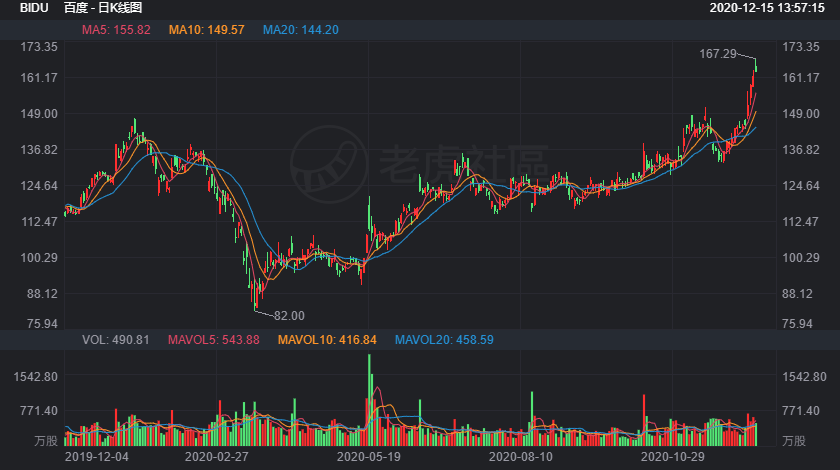Click the right axis 88.12 price label
Screen dimensions: 840x470
click(798, 294)
